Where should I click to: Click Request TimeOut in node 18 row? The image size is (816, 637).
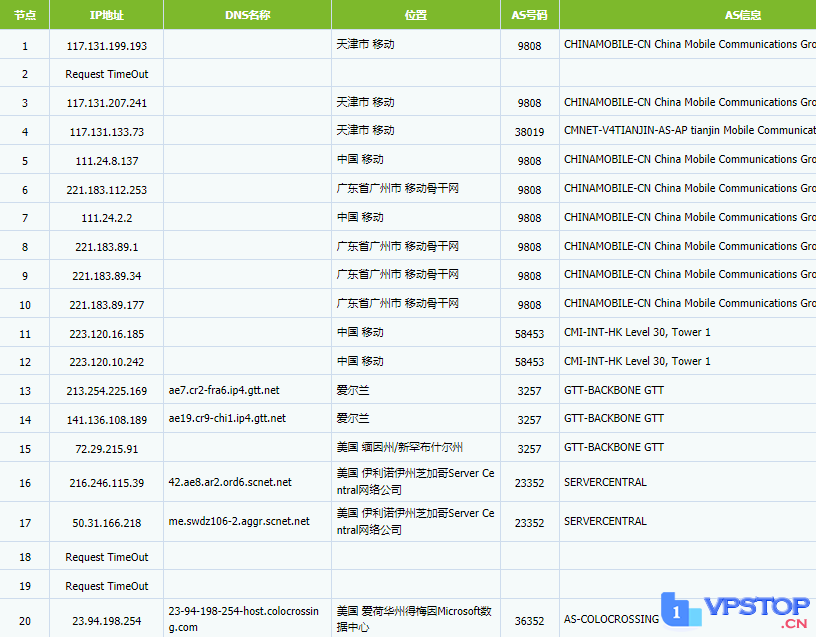click(x=107, y=557)
